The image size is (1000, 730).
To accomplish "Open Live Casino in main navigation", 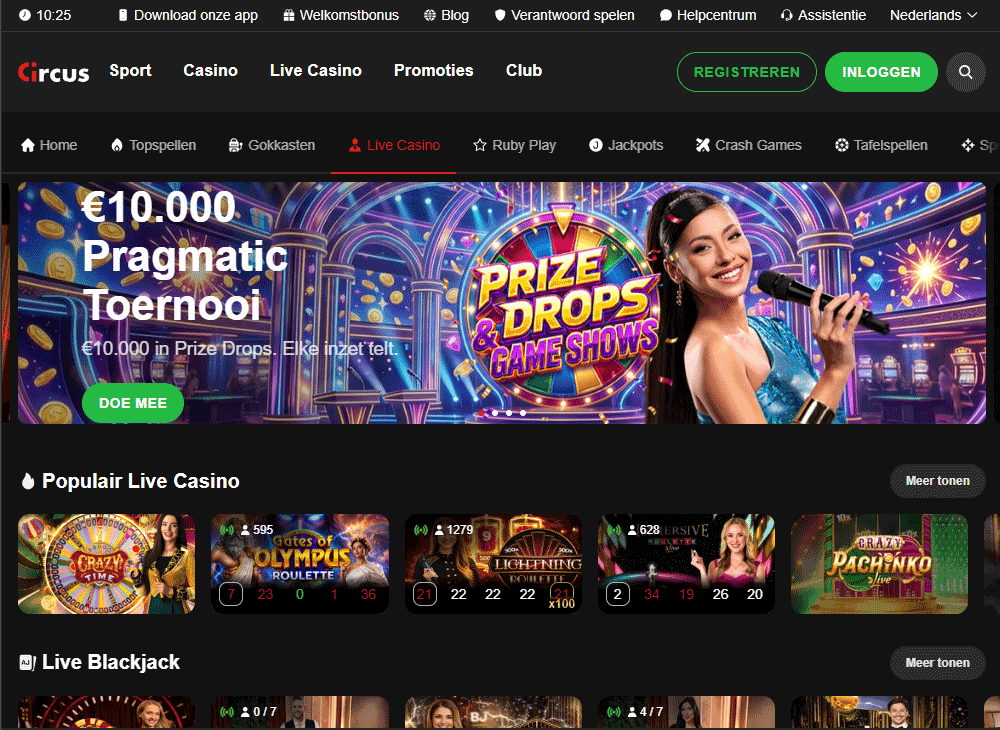I will [x=316, y=70].
